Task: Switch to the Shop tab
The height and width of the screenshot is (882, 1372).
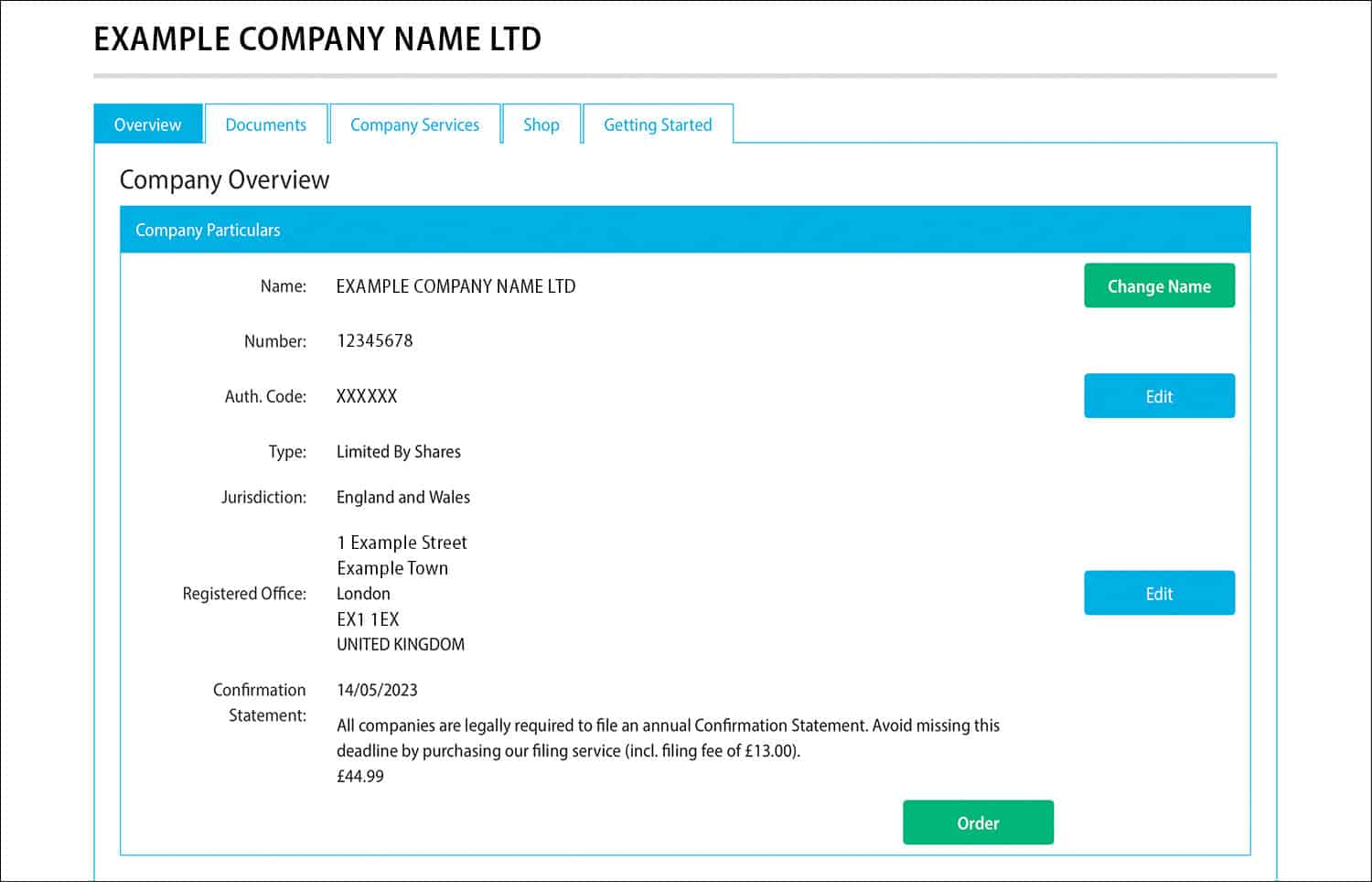Action: pos(541,124)
